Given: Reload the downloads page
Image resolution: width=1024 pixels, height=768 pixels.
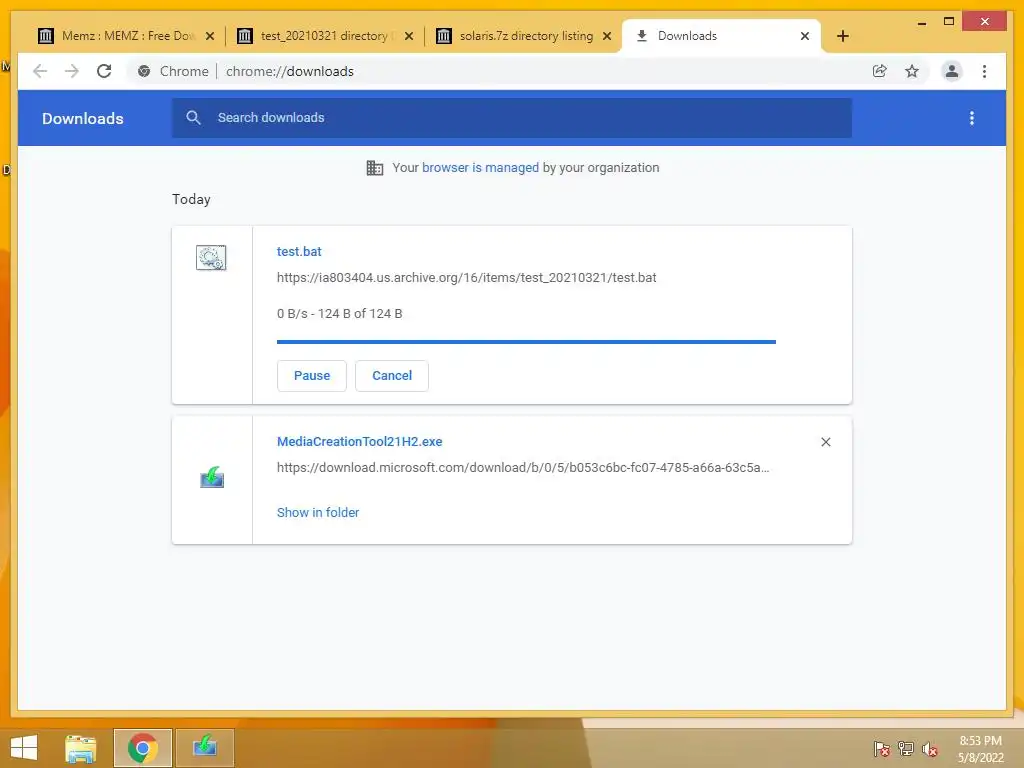Looking at the screenshot, I should tap(104, 71).
